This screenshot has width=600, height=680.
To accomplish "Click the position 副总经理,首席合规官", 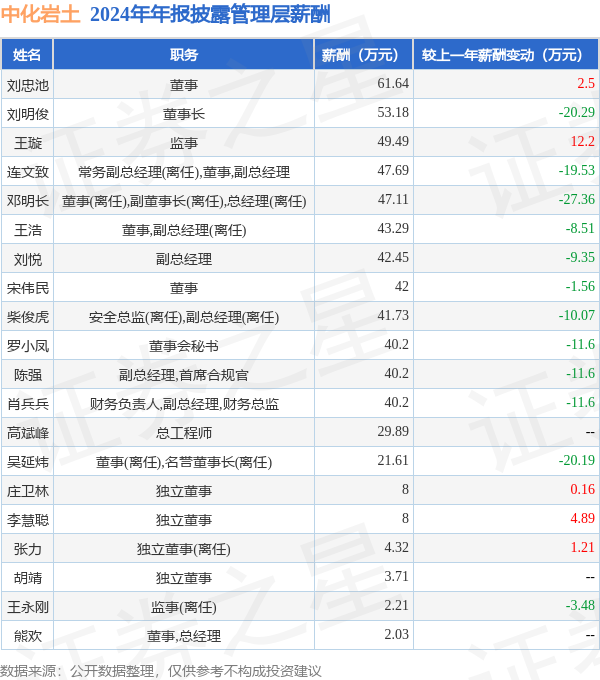I will tap(184, 375).
